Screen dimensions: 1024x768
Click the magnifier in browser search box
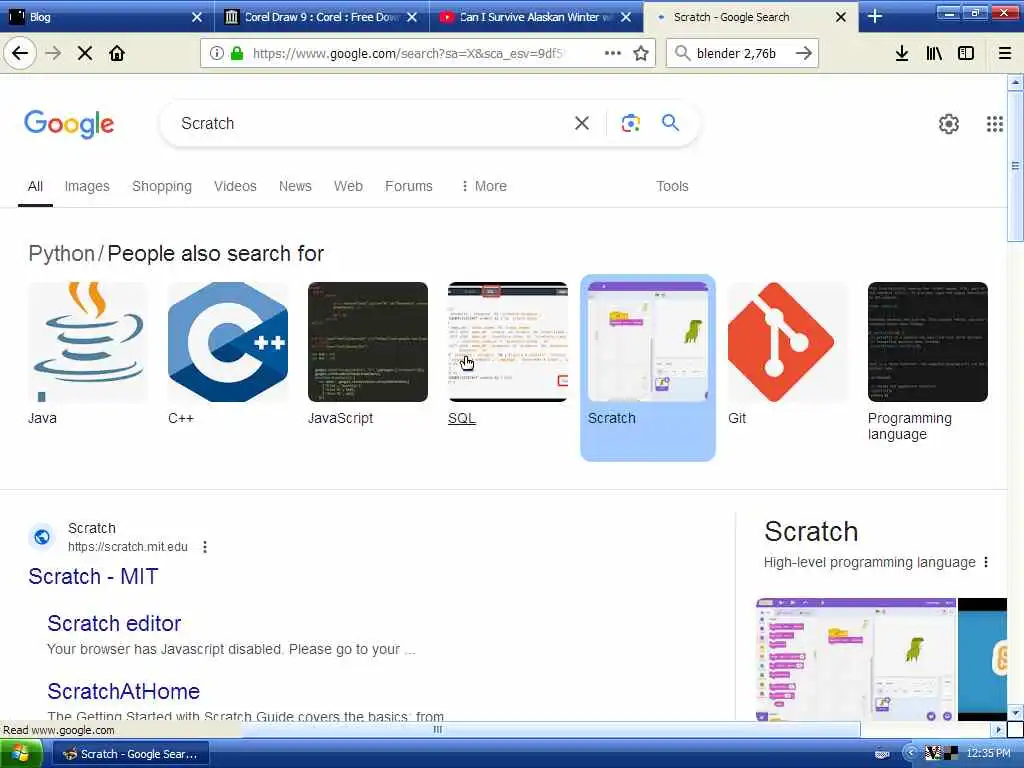point(682,53)
